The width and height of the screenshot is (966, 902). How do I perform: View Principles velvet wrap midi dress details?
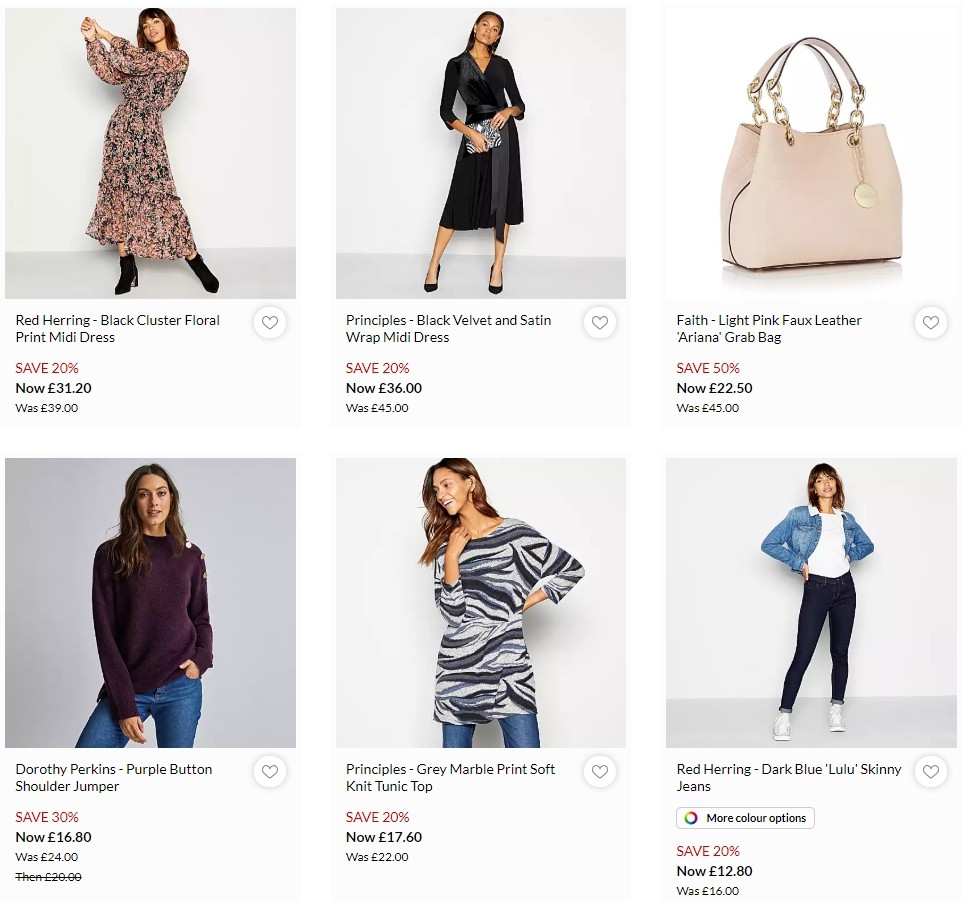448,329
